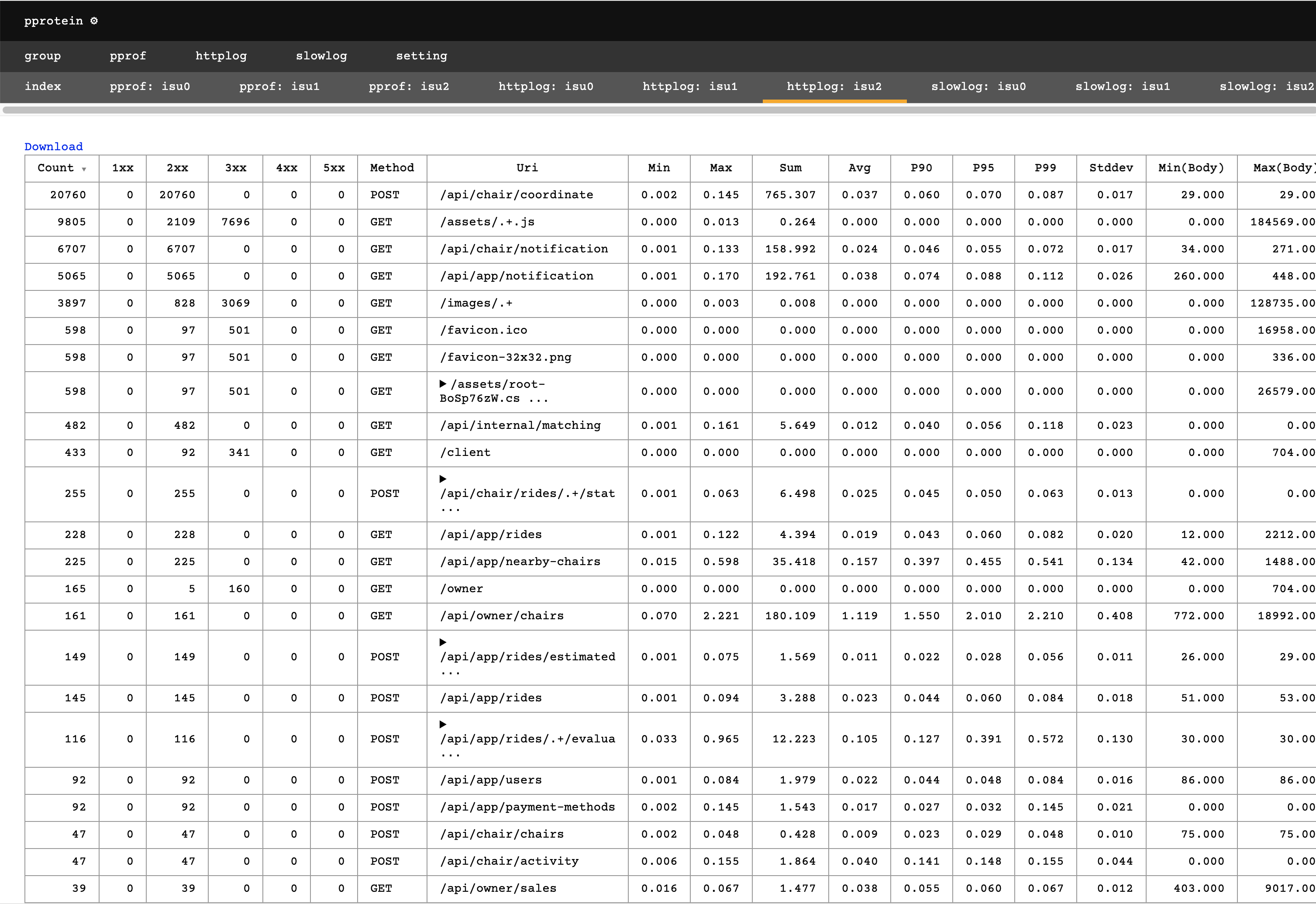Click the gear icon next to pprotein

[x=94, y=21]
